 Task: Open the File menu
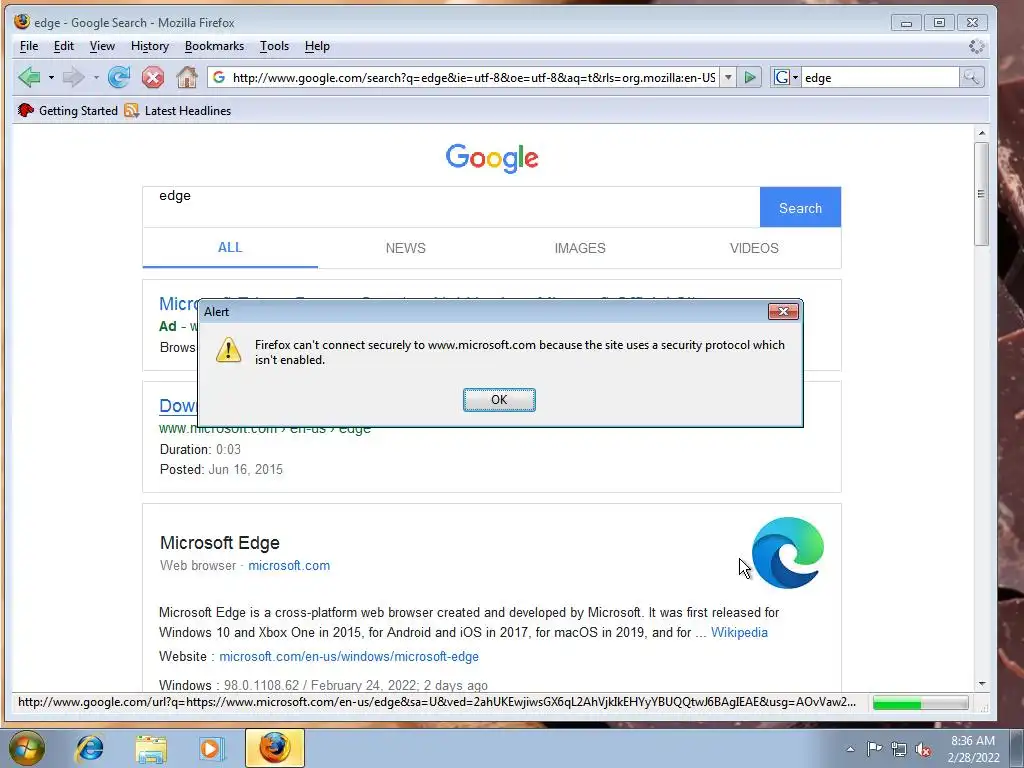[x=29, y=46]
